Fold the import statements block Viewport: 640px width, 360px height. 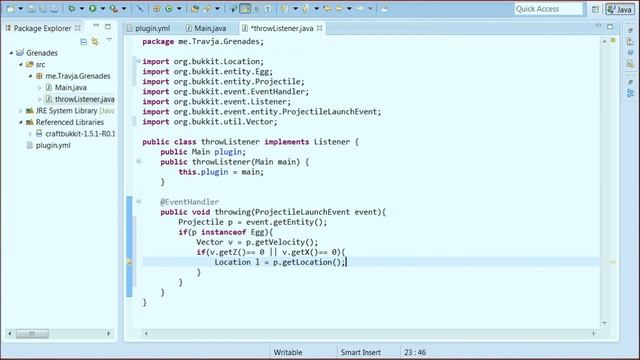pyautogui.click(x=138, y=61)
